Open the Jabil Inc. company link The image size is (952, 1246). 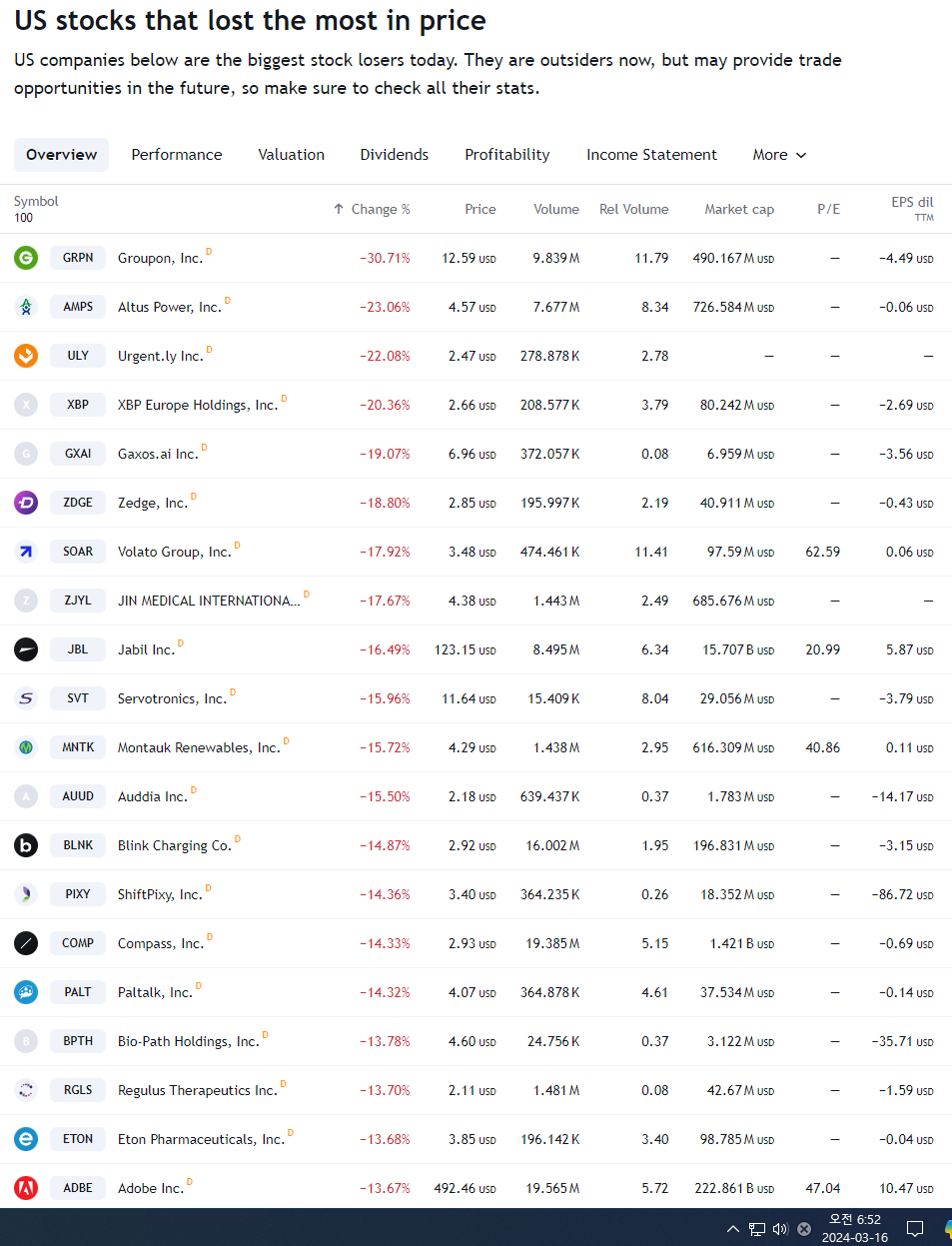pyautogui.click(x=146, y=649)
